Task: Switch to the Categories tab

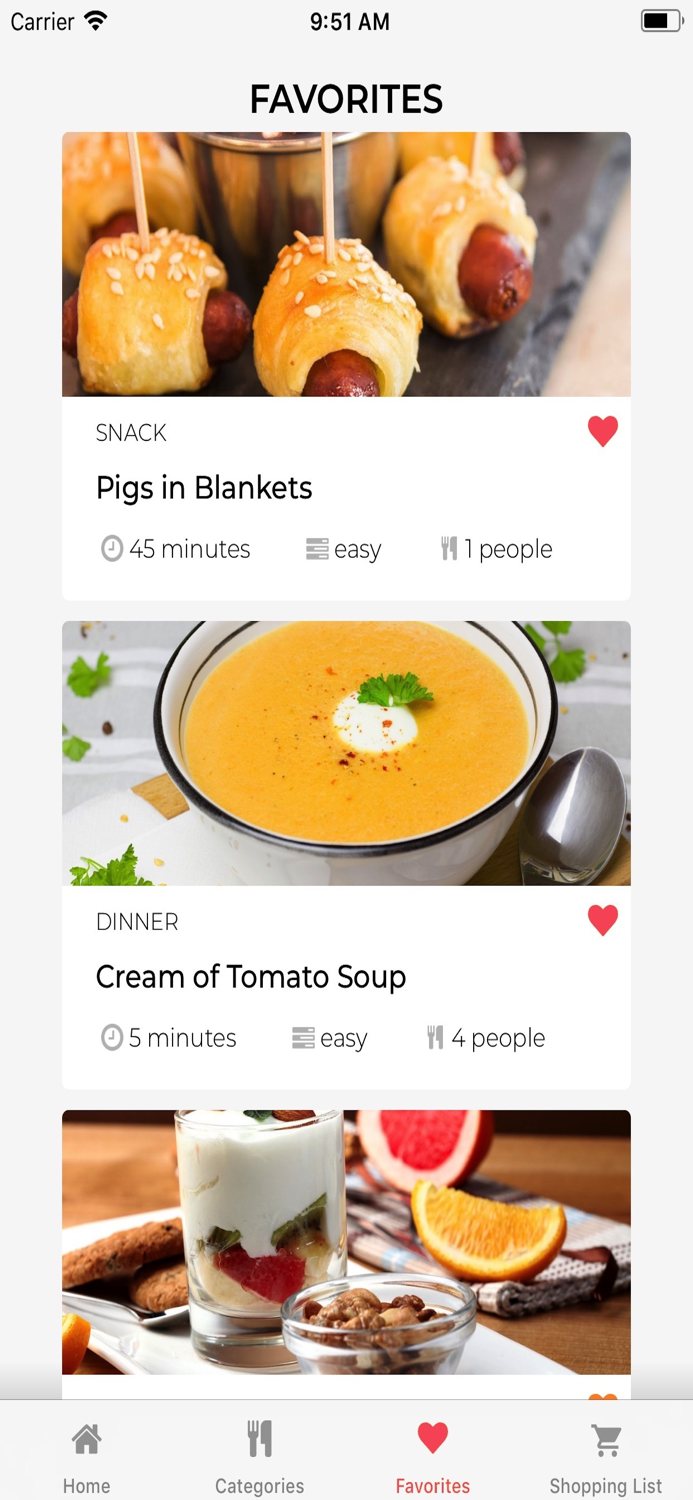Action: coord(259,1456)
